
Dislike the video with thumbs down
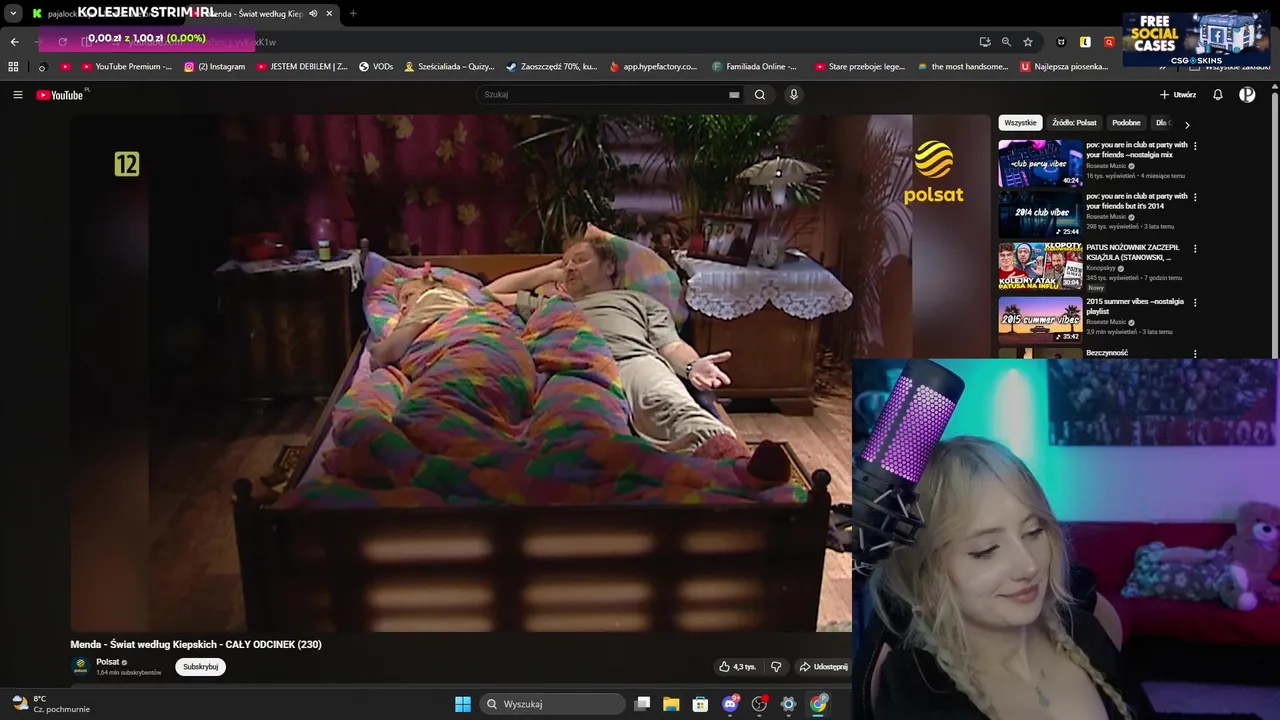coord(775,667)
